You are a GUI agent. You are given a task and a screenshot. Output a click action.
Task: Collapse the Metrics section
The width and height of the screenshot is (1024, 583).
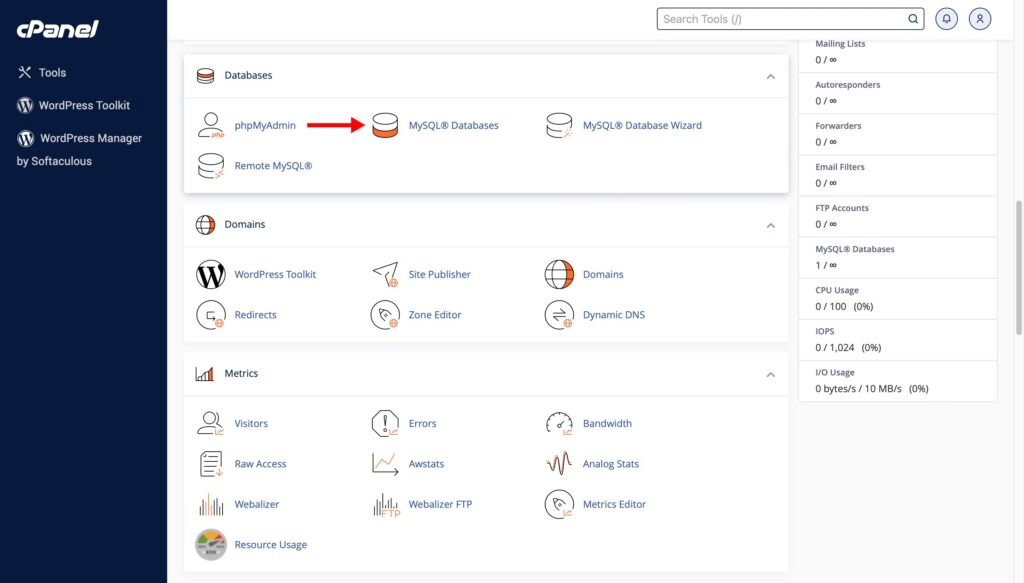(x=771, y=374)
